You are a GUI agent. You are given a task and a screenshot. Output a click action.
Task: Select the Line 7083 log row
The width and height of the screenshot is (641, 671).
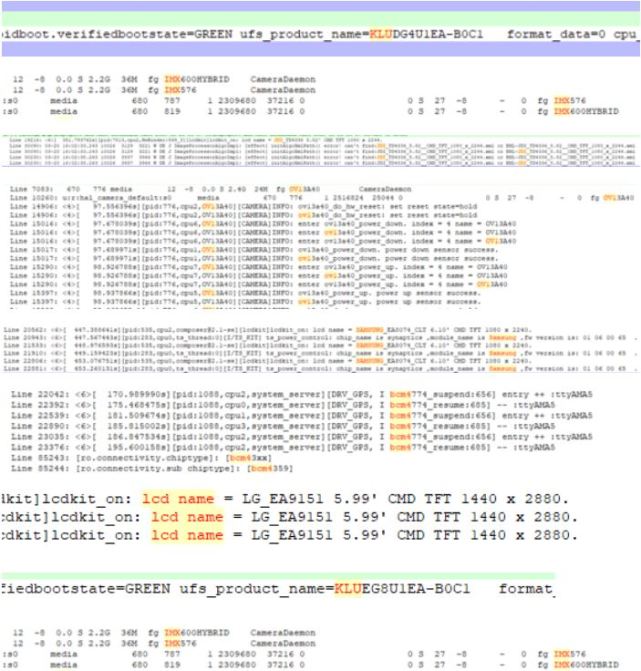pyautogui.click(x=211, y=189)
